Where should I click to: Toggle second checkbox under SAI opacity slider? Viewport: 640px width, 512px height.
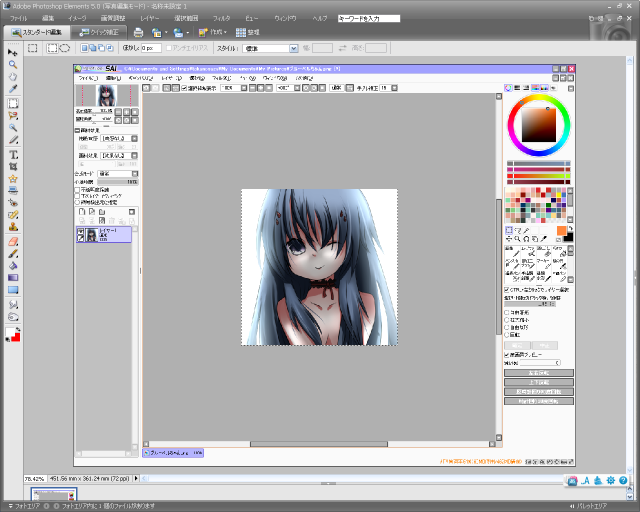click(77, 196)
